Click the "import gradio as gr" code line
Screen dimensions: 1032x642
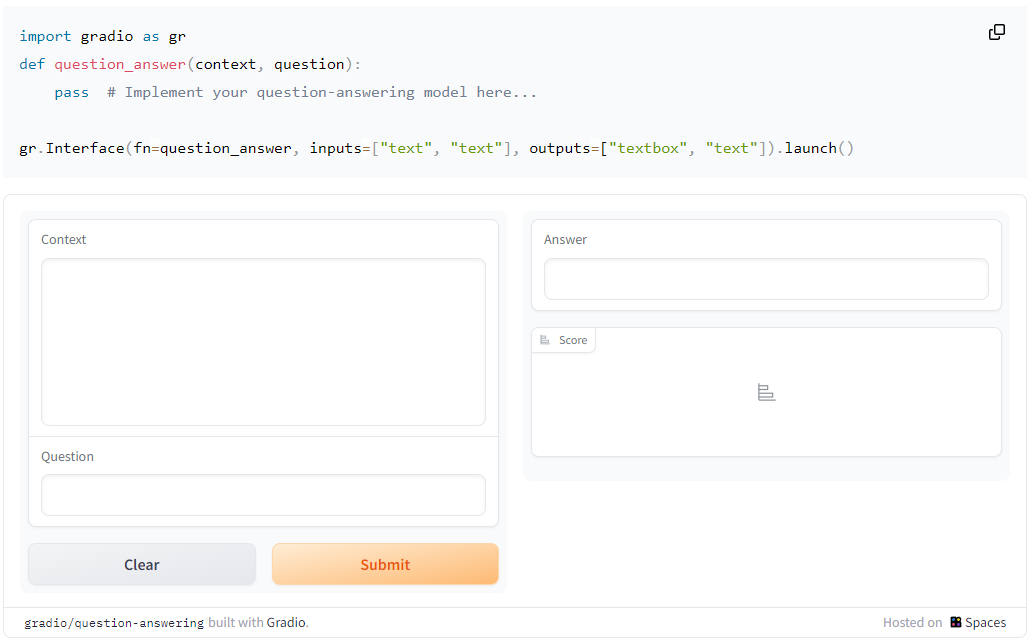point(102,36)
